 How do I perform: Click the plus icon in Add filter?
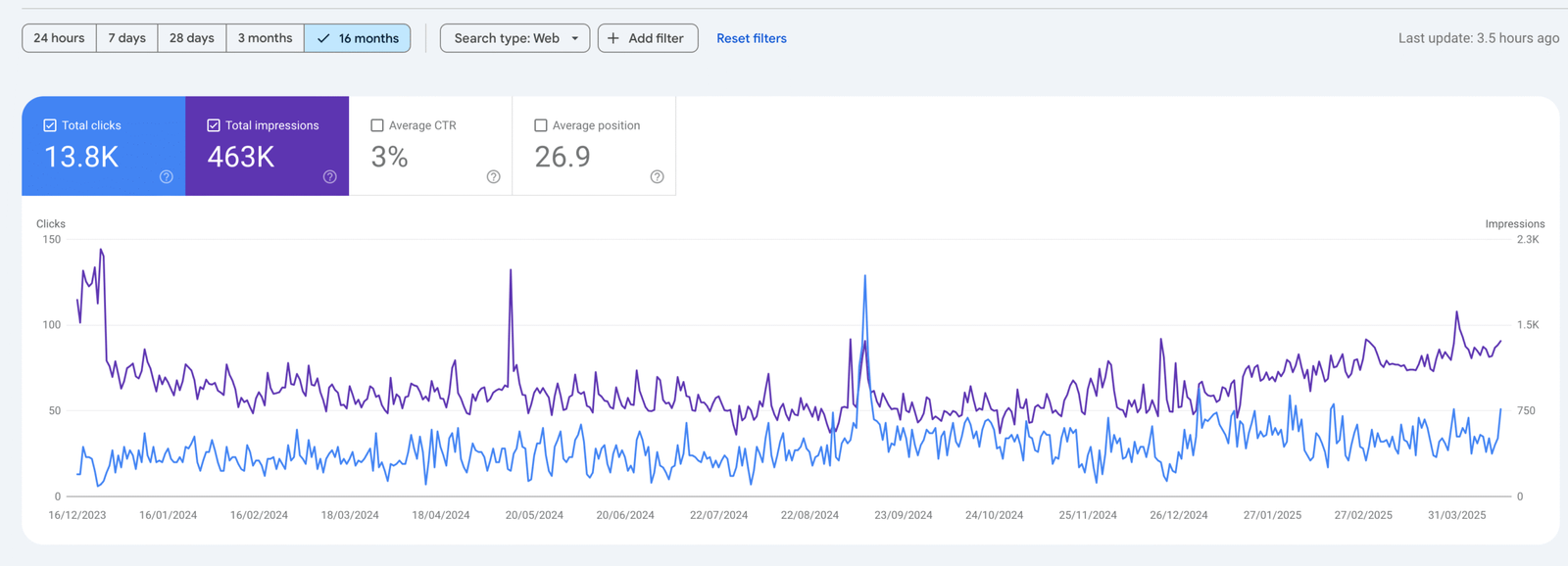[x=613, y=38]
